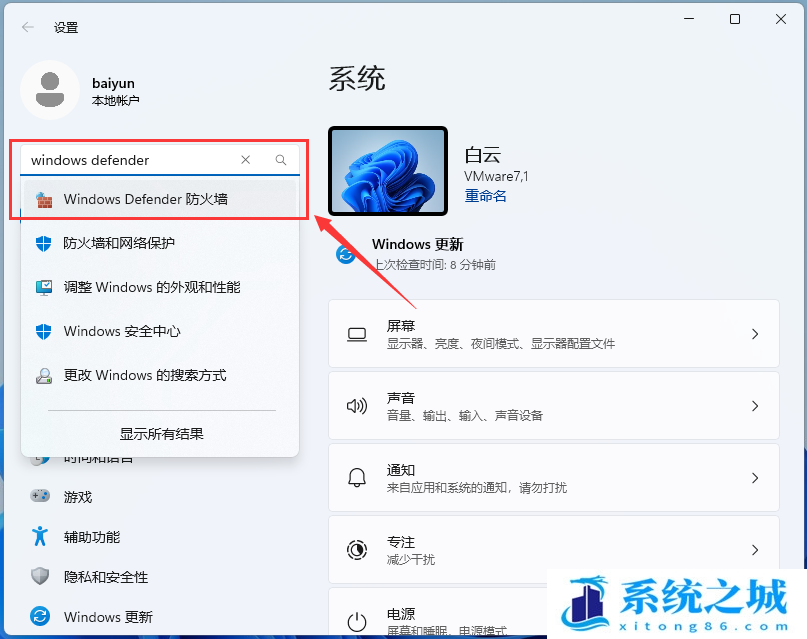Image resolution: width=807 pixels, height=639 pixels.
Task: Select 调整 Windows 的外观和性能 result
Action: point(160,287)
